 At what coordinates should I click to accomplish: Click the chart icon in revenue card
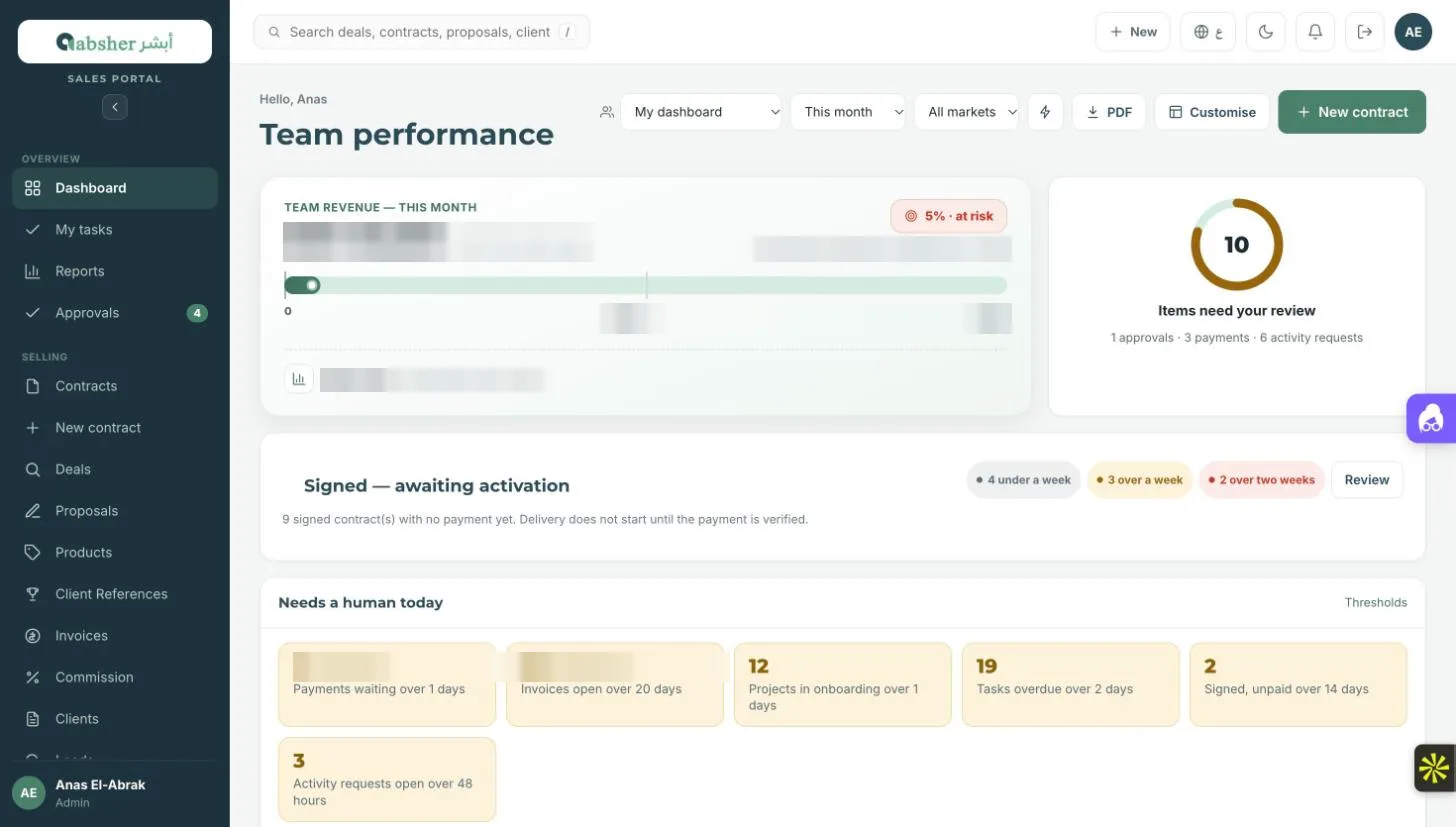tap(298, 379)
